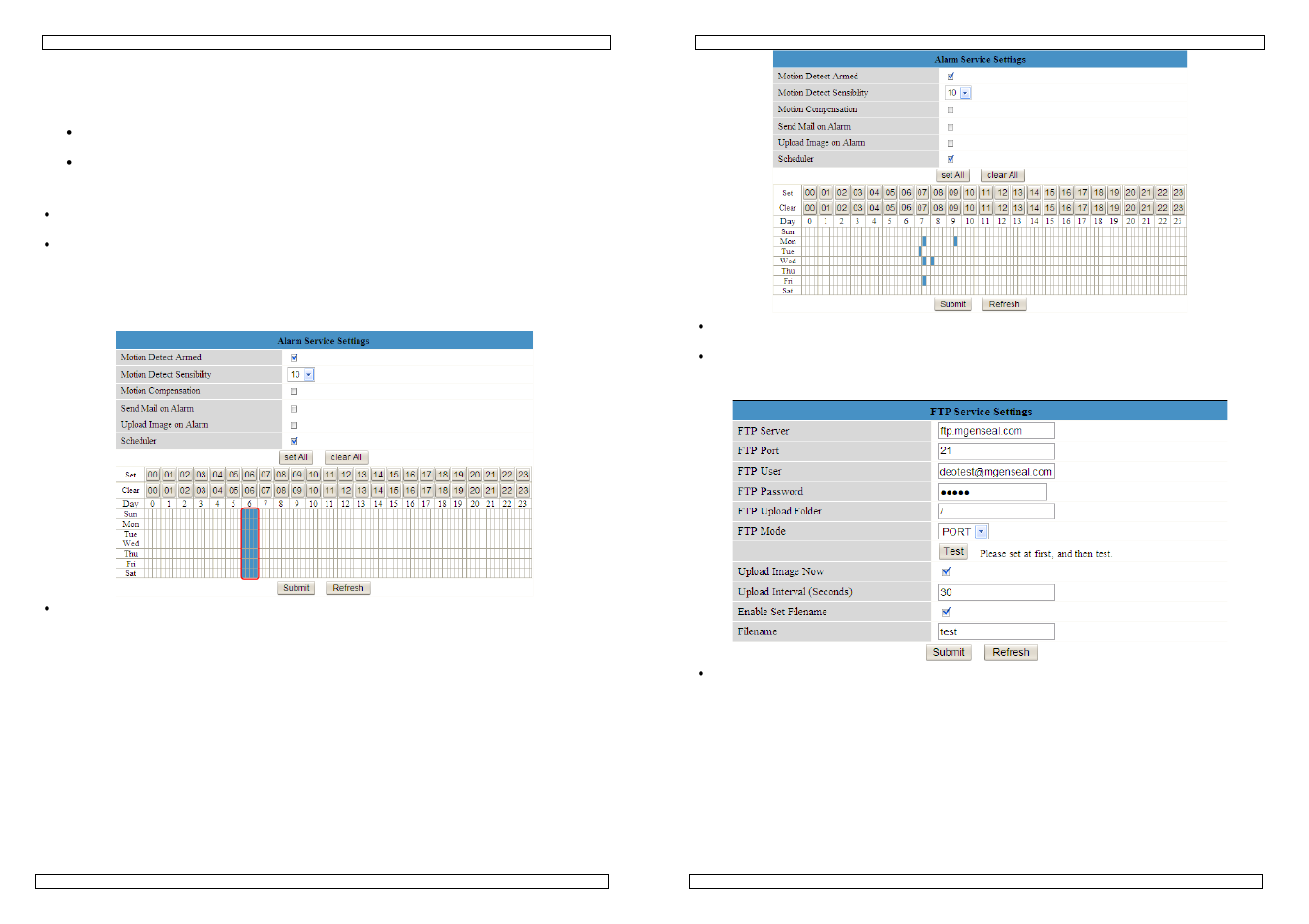Toggle Upload Image Now checkbox

coord(946,571)
